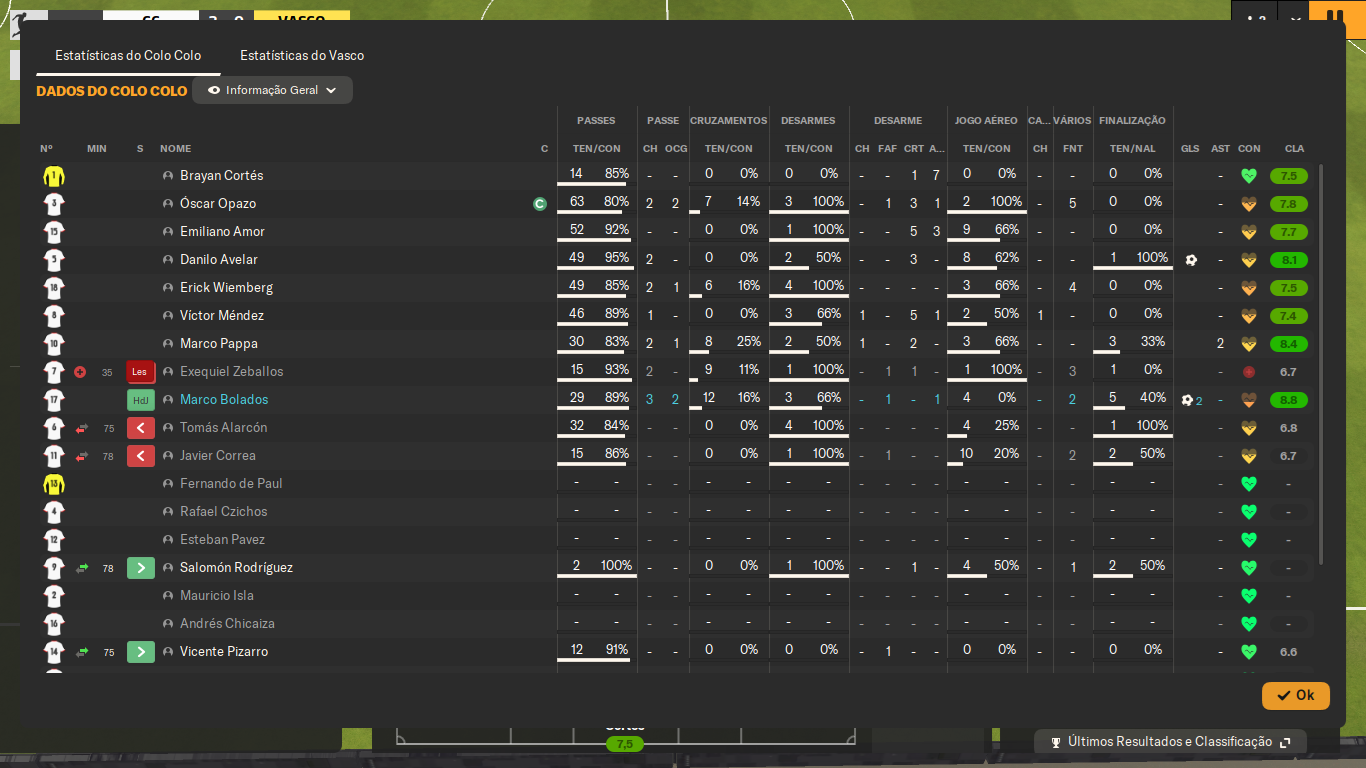Pause the match with the orange button
Screen dimensions: 1366x768
pyautogui.click(x=1336, y=18)
